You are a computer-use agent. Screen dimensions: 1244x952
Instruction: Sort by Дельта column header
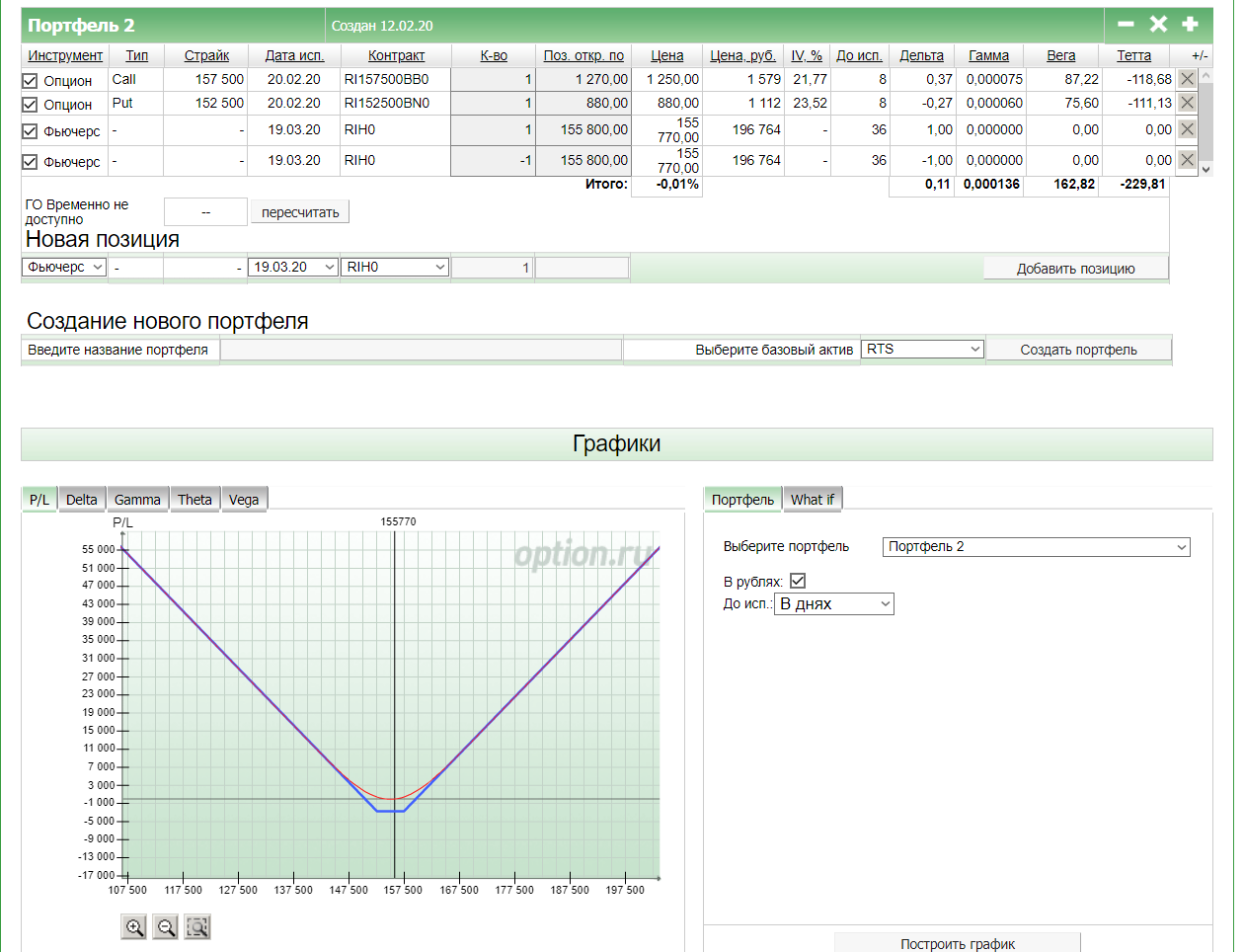(921, 55)
